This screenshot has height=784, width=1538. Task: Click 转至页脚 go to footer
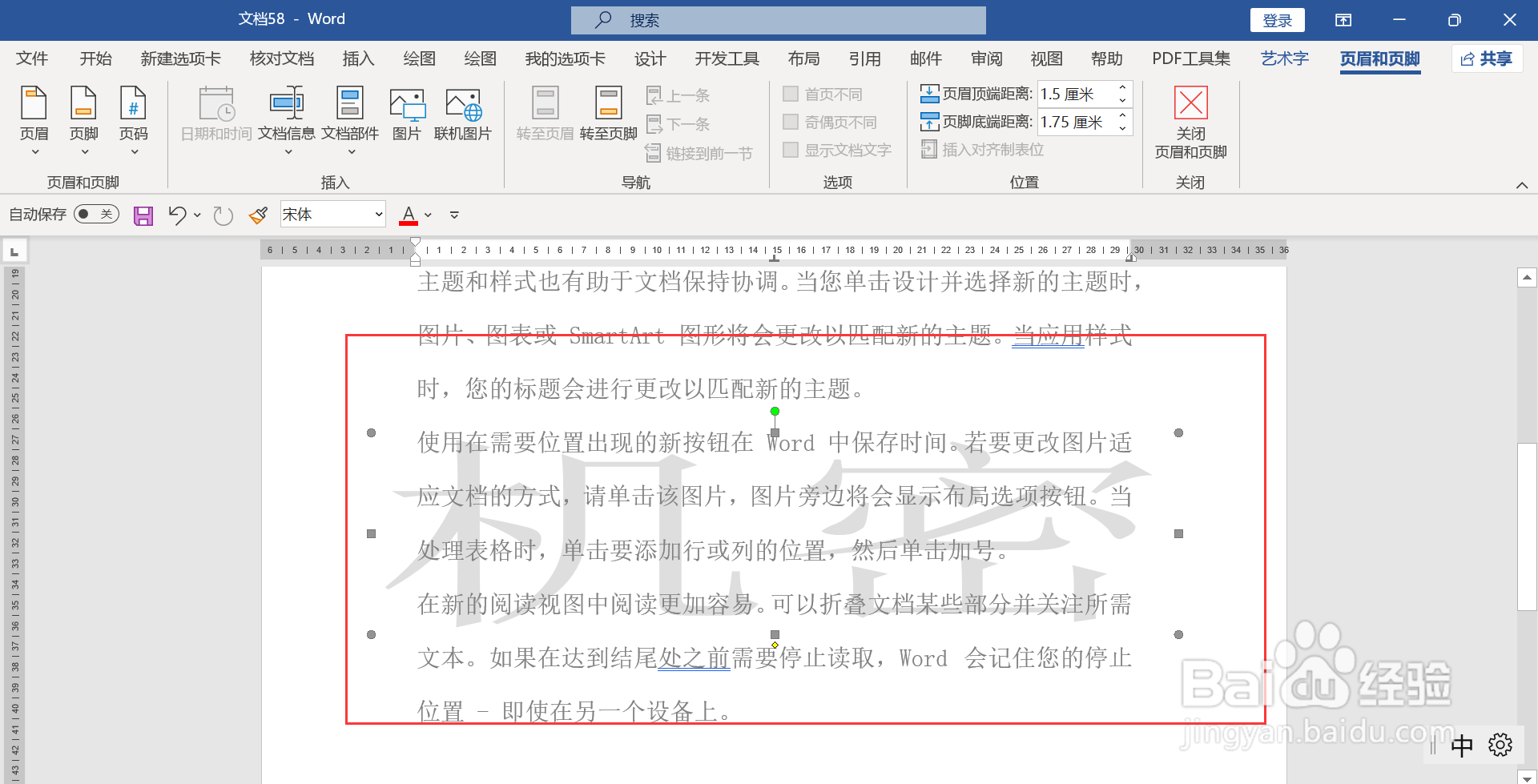608,114
